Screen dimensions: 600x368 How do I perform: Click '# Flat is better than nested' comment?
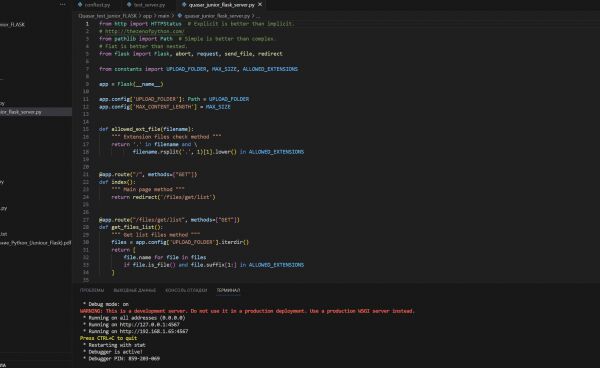coord(143,46)
